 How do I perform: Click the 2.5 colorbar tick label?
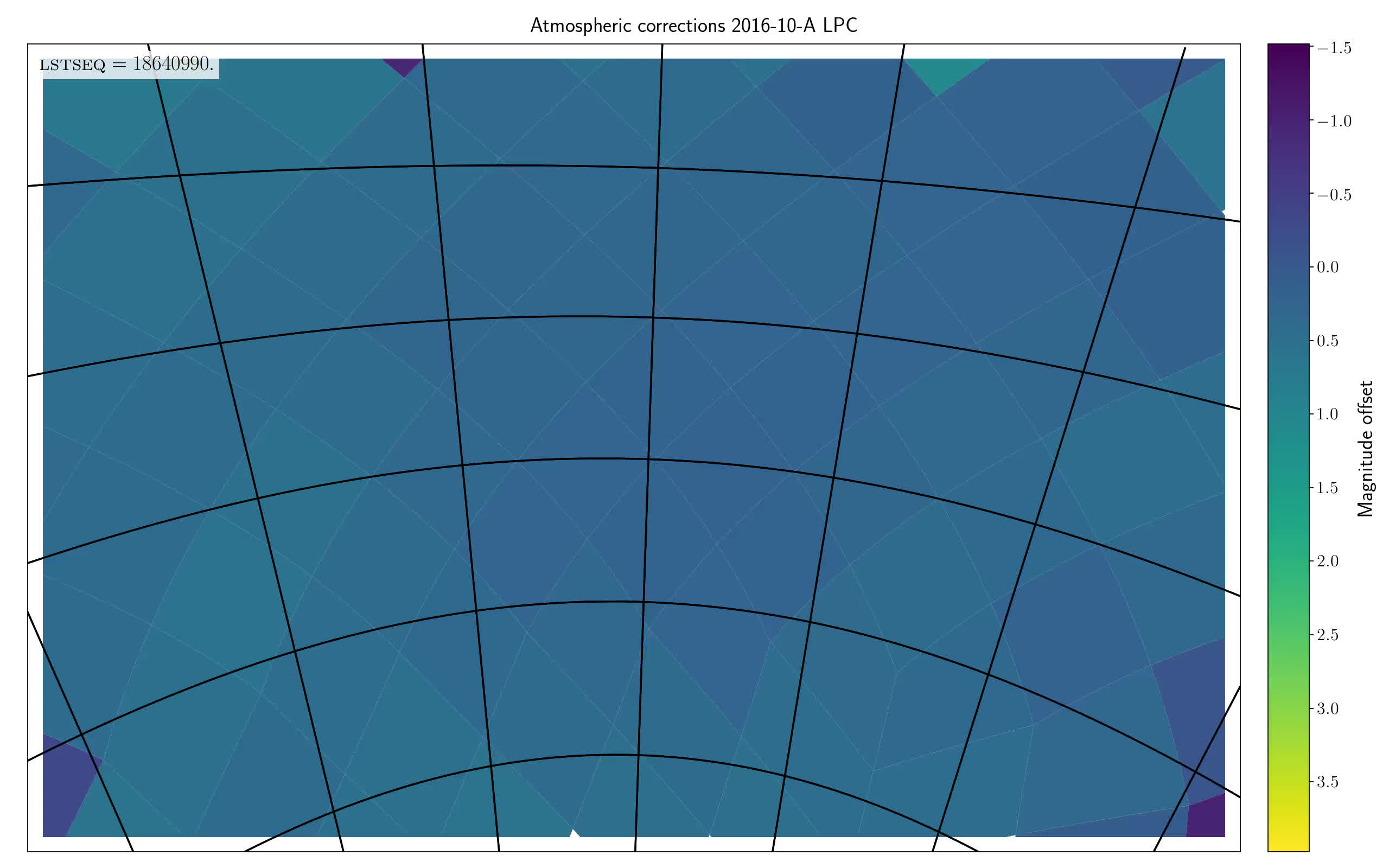(x=1327, y=635)
